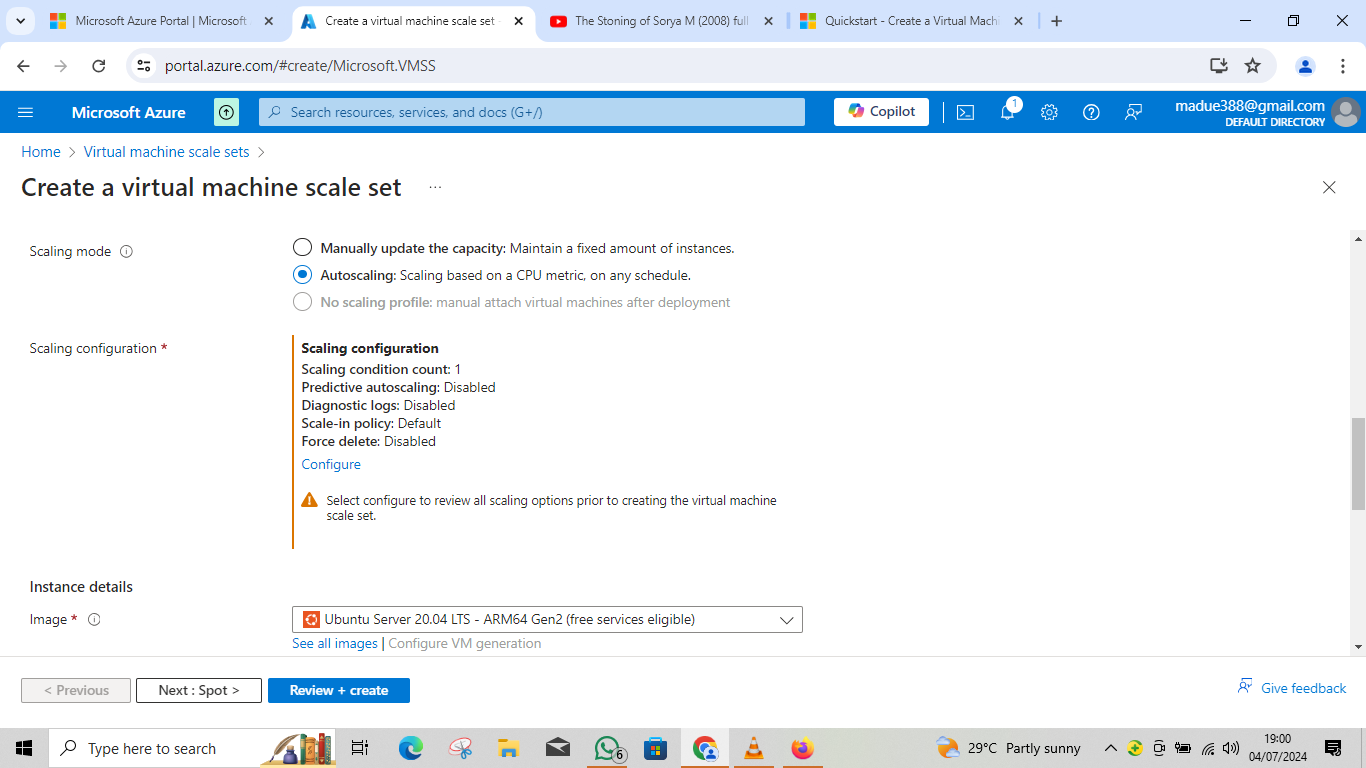The height and width of the screenshot is (768, 1366).
Task: Click Review + create button
Action: click(339, 691)
